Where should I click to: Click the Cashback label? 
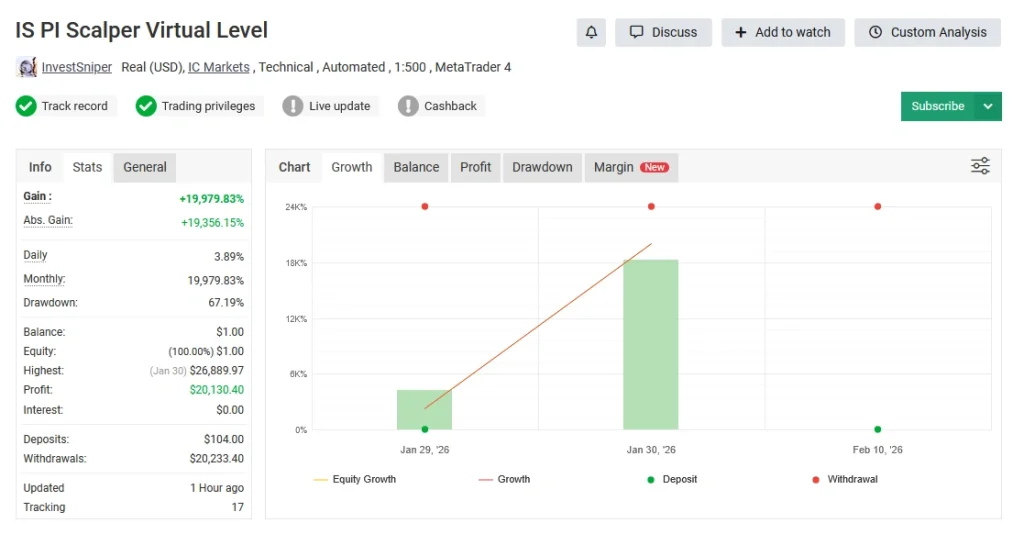[450, 106]
